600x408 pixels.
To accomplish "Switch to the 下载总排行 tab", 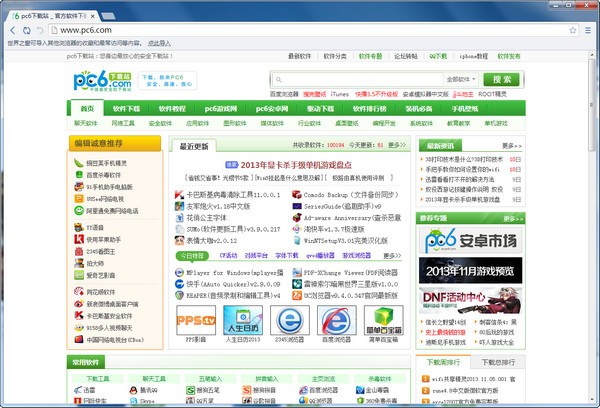I will [x=498, y=362].
